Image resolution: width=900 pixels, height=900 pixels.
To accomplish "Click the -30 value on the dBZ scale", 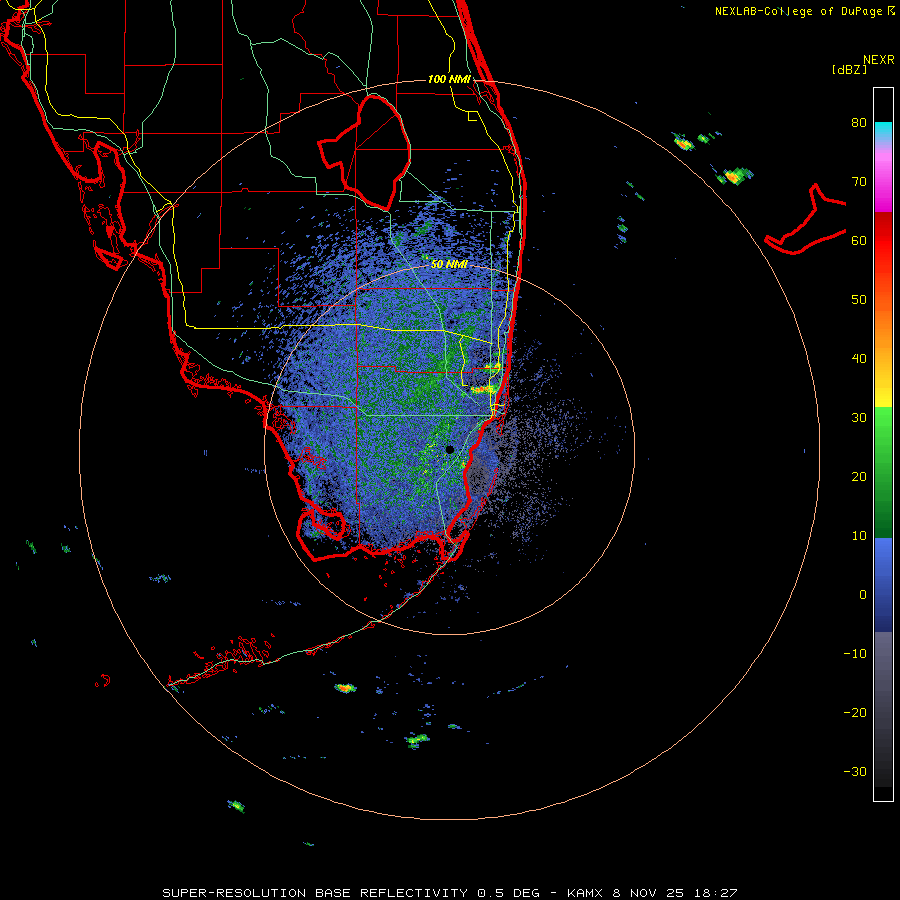I will (x=855, y=772).
